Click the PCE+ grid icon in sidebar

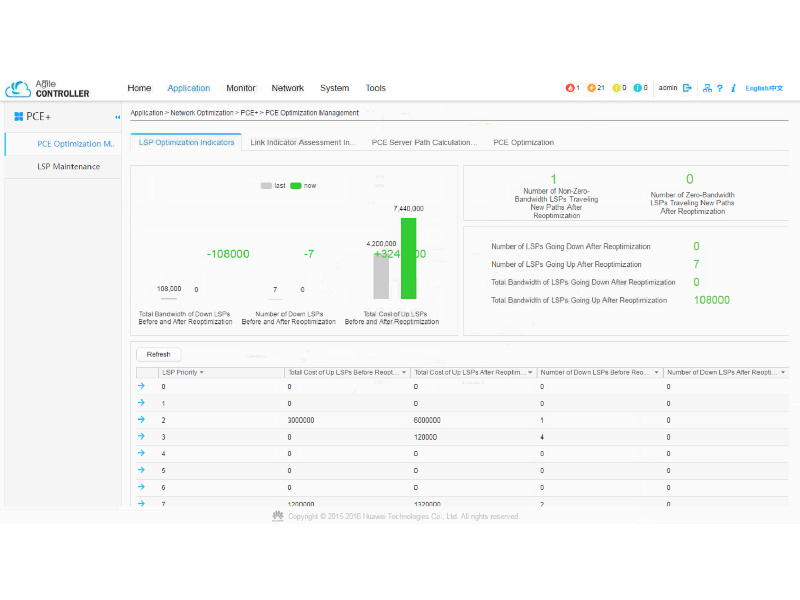[19, 116]
